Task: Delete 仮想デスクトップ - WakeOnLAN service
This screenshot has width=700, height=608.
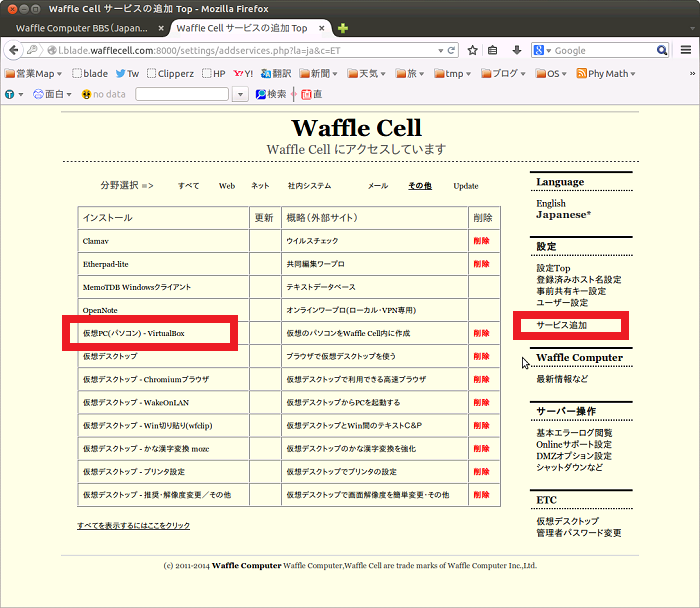Action: (481, 402)
